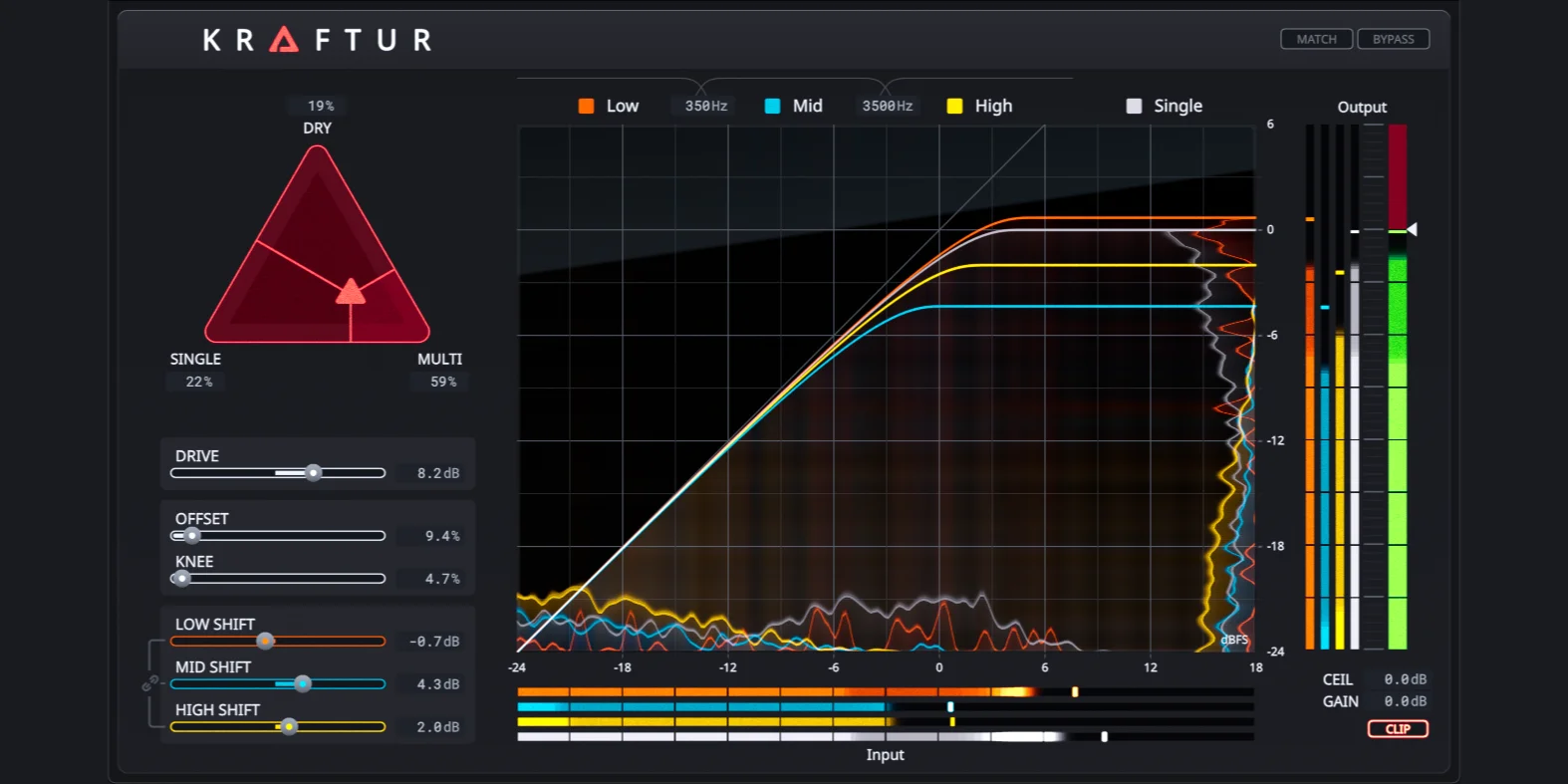The height and width of the screenshot is (784, 1568).
Task: Toggle the orange Low band square
Action: tap(587, 106)
